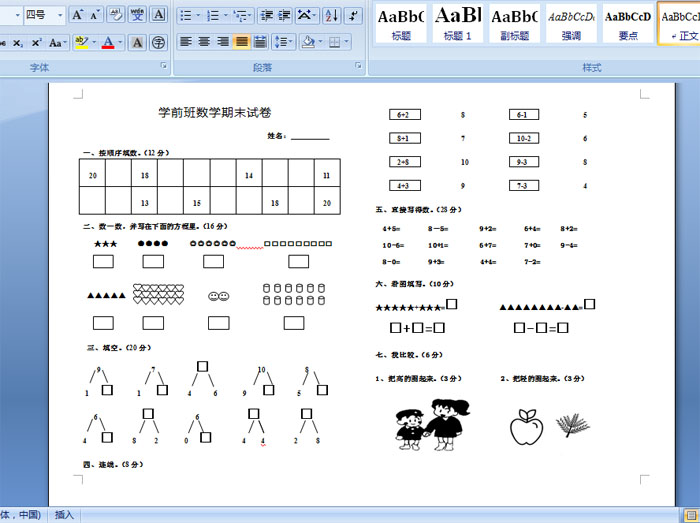
Task: Click the 插入 mode in status bar
Action: point(64,515)
